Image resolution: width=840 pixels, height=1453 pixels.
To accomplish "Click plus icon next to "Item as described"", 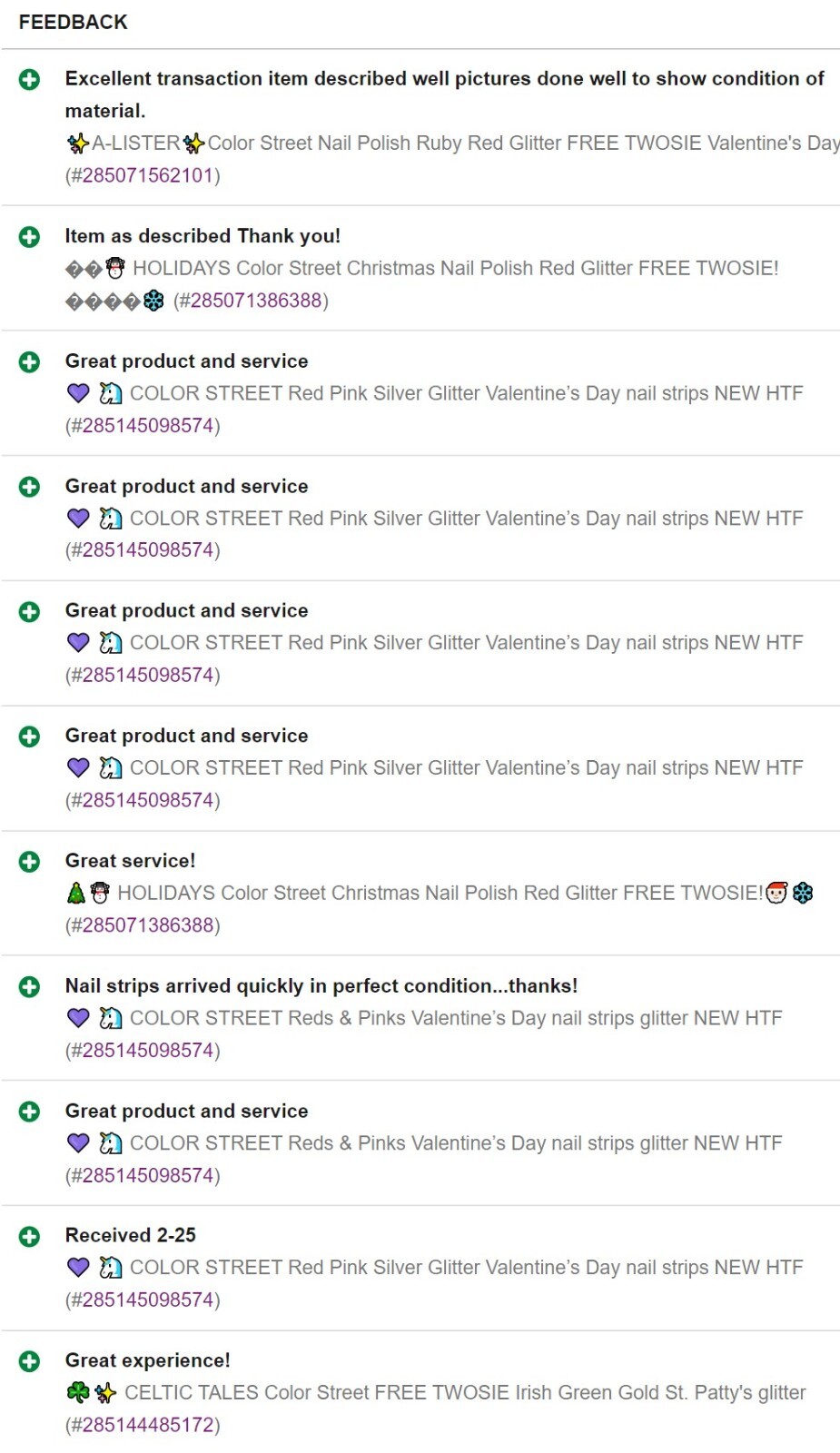I will [x=29, y=237].
